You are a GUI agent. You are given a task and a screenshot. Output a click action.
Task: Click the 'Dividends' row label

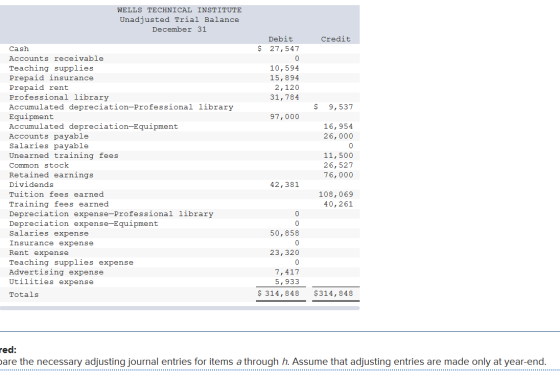(31, 185)
